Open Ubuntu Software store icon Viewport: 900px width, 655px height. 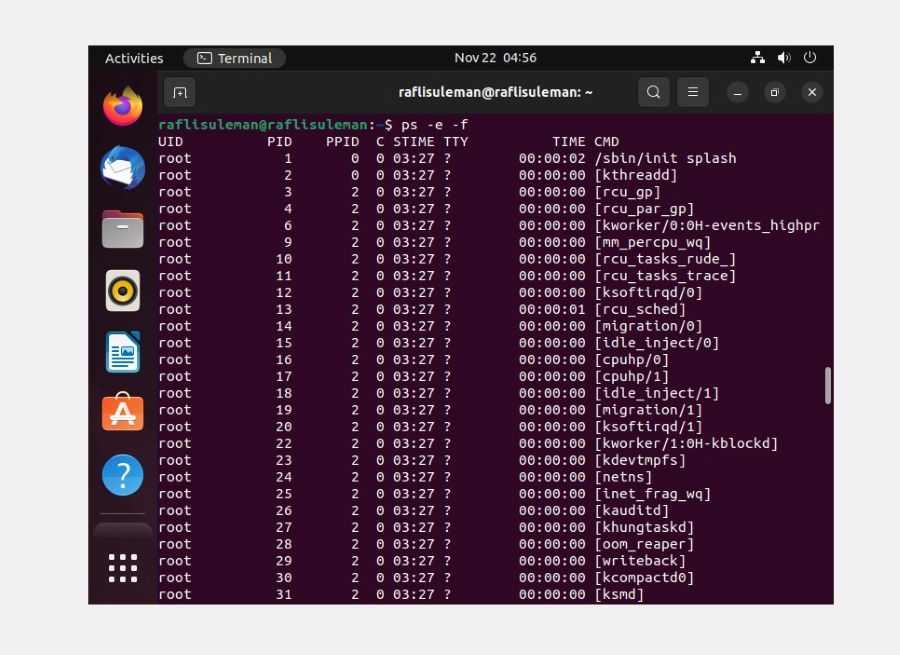click(122, 412)
